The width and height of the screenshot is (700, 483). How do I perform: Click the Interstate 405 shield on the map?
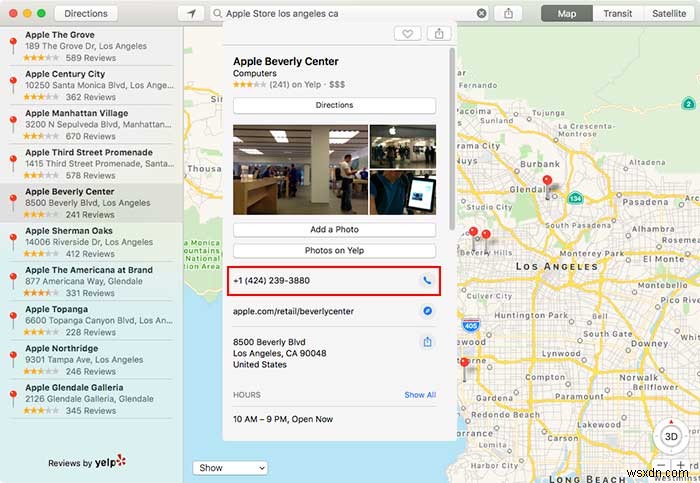(x=471, y=325)
